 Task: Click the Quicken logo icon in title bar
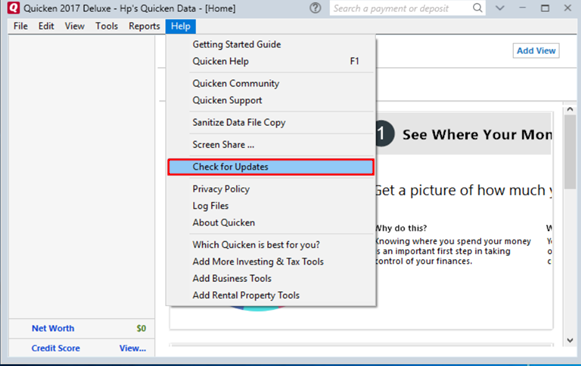click(x=13, y=8)
